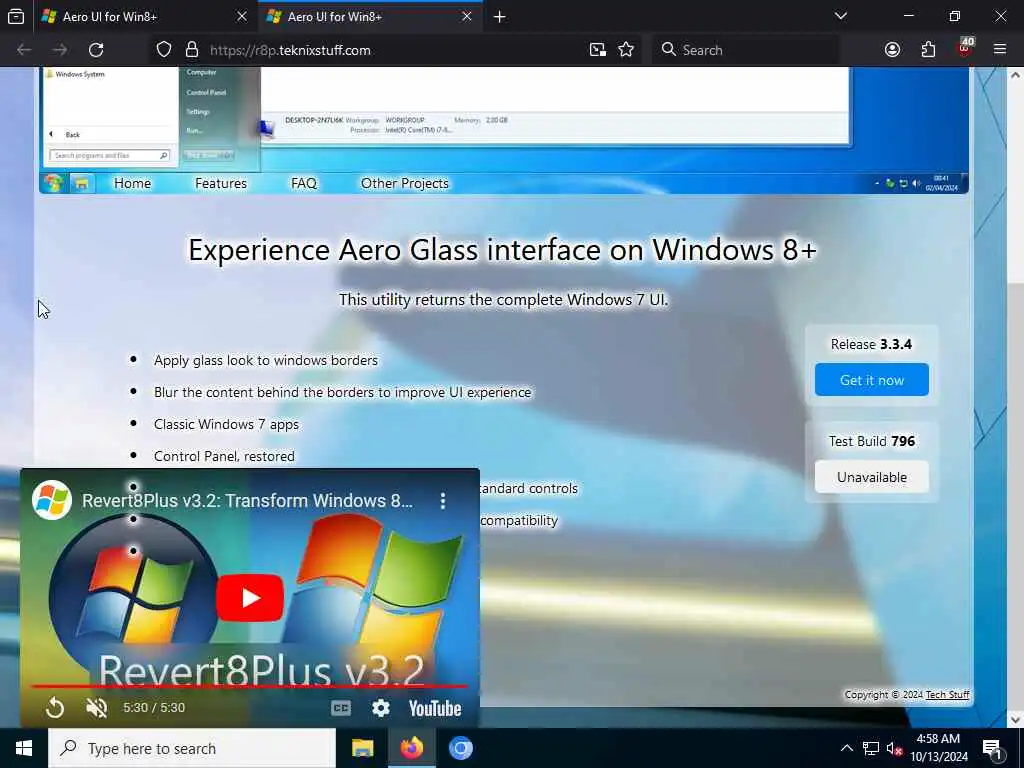The height and width of the screenshot is (768, 1024).
Task: Open File Explorer from the taskbar
Action: pos(362,748)
